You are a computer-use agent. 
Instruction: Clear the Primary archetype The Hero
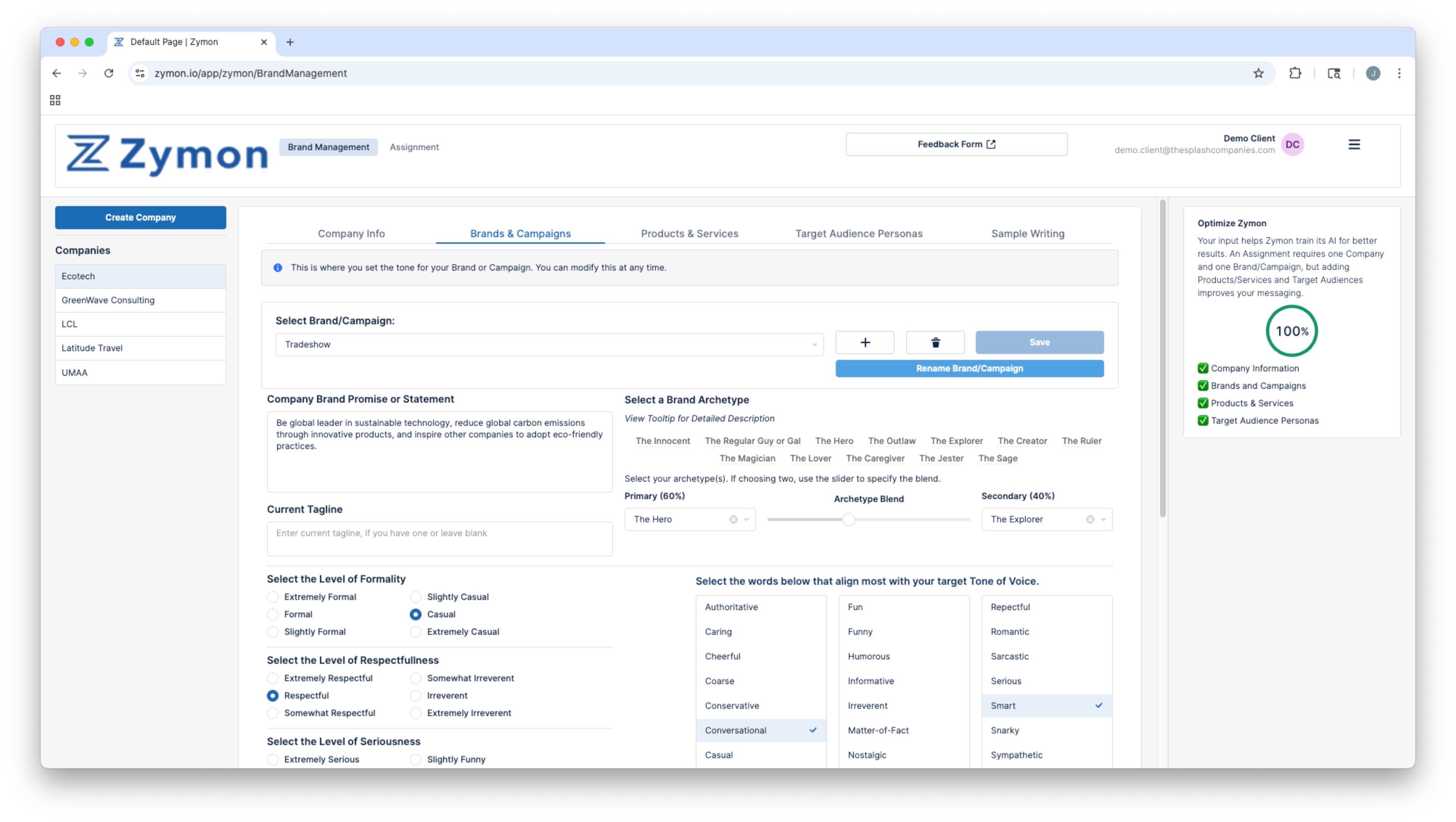(x=733, y=519)
